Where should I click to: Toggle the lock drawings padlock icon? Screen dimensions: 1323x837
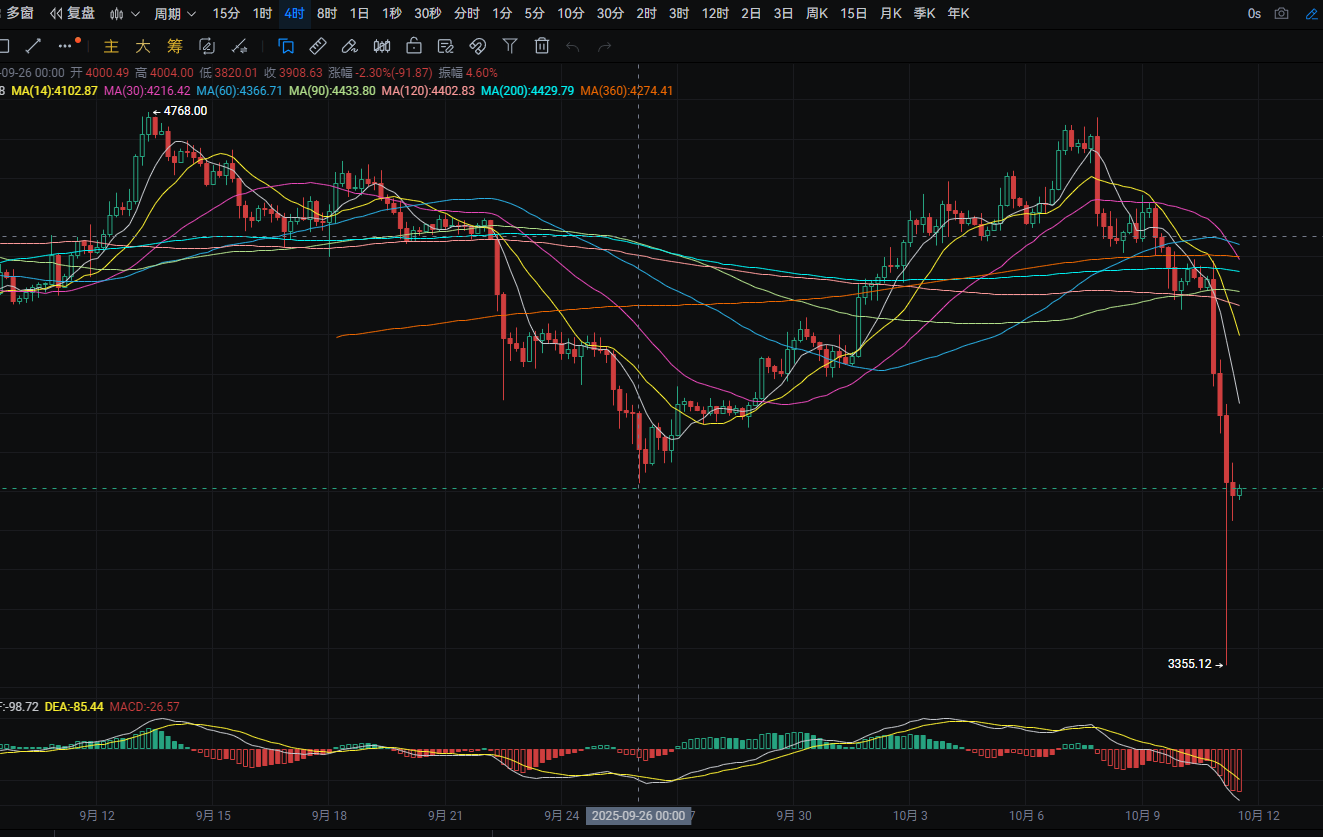(413, 46)
